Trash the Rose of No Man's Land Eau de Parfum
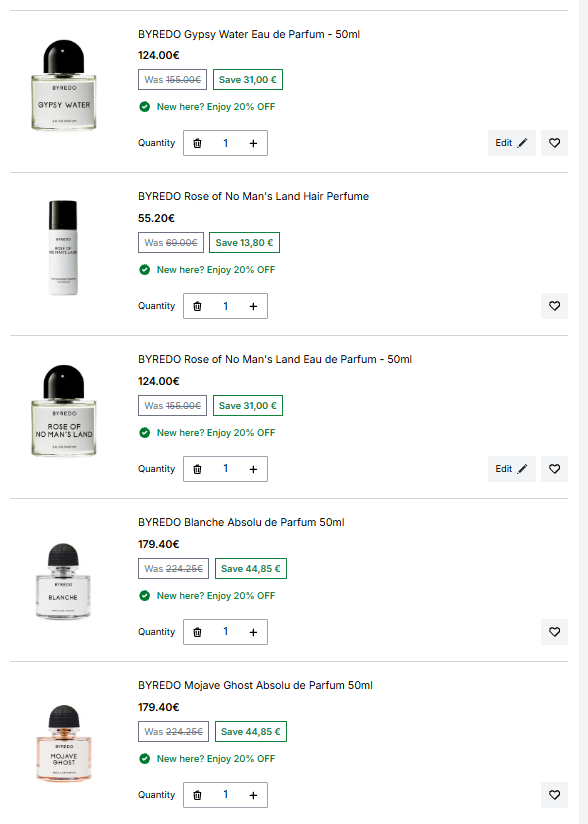 tap(197, 469)
